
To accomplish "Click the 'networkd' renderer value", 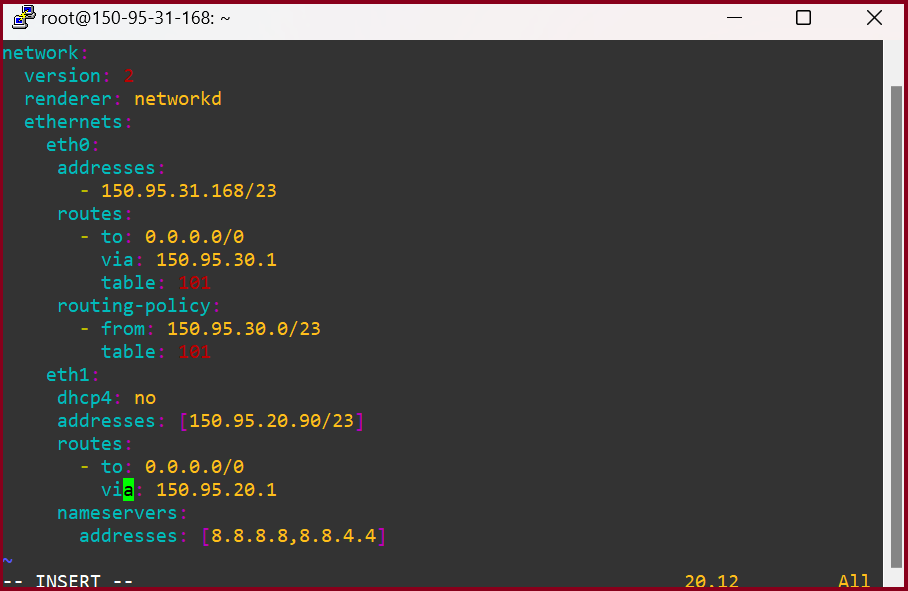I will click(178, 99).
